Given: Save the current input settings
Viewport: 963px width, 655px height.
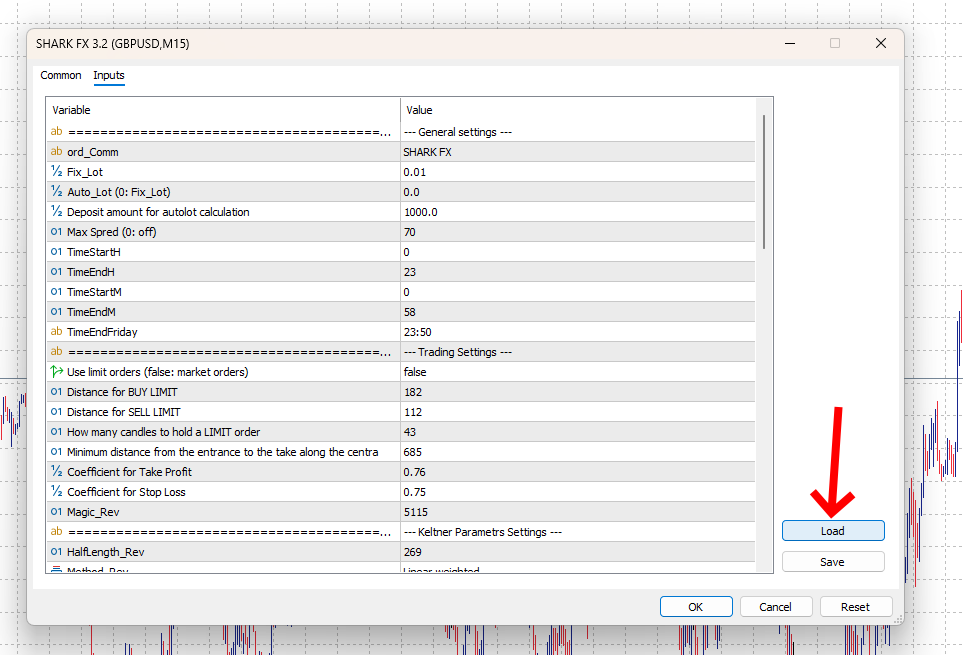Looking at the screenshot, I should pyautogui.click(x=833, y=562).
